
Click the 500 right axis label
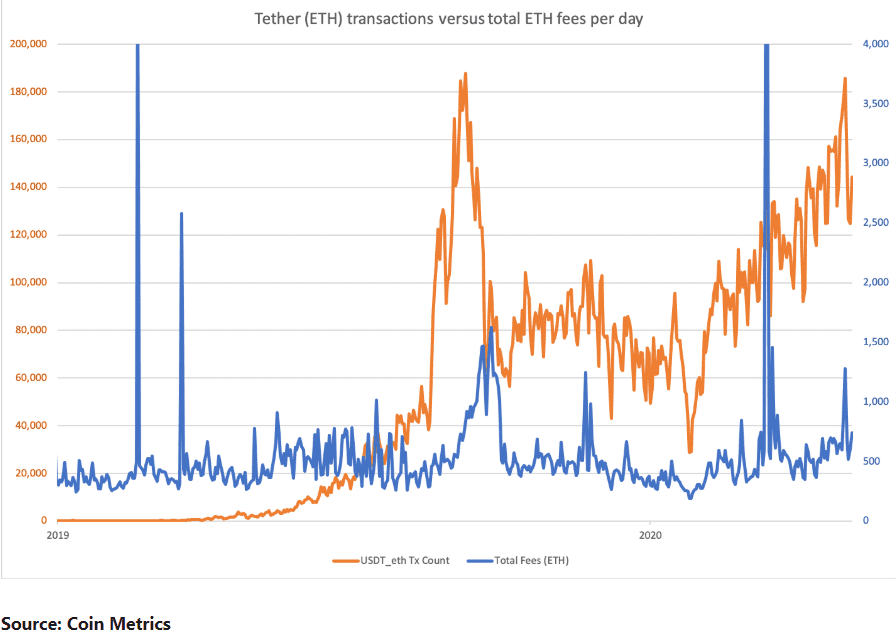pos(871,461)
